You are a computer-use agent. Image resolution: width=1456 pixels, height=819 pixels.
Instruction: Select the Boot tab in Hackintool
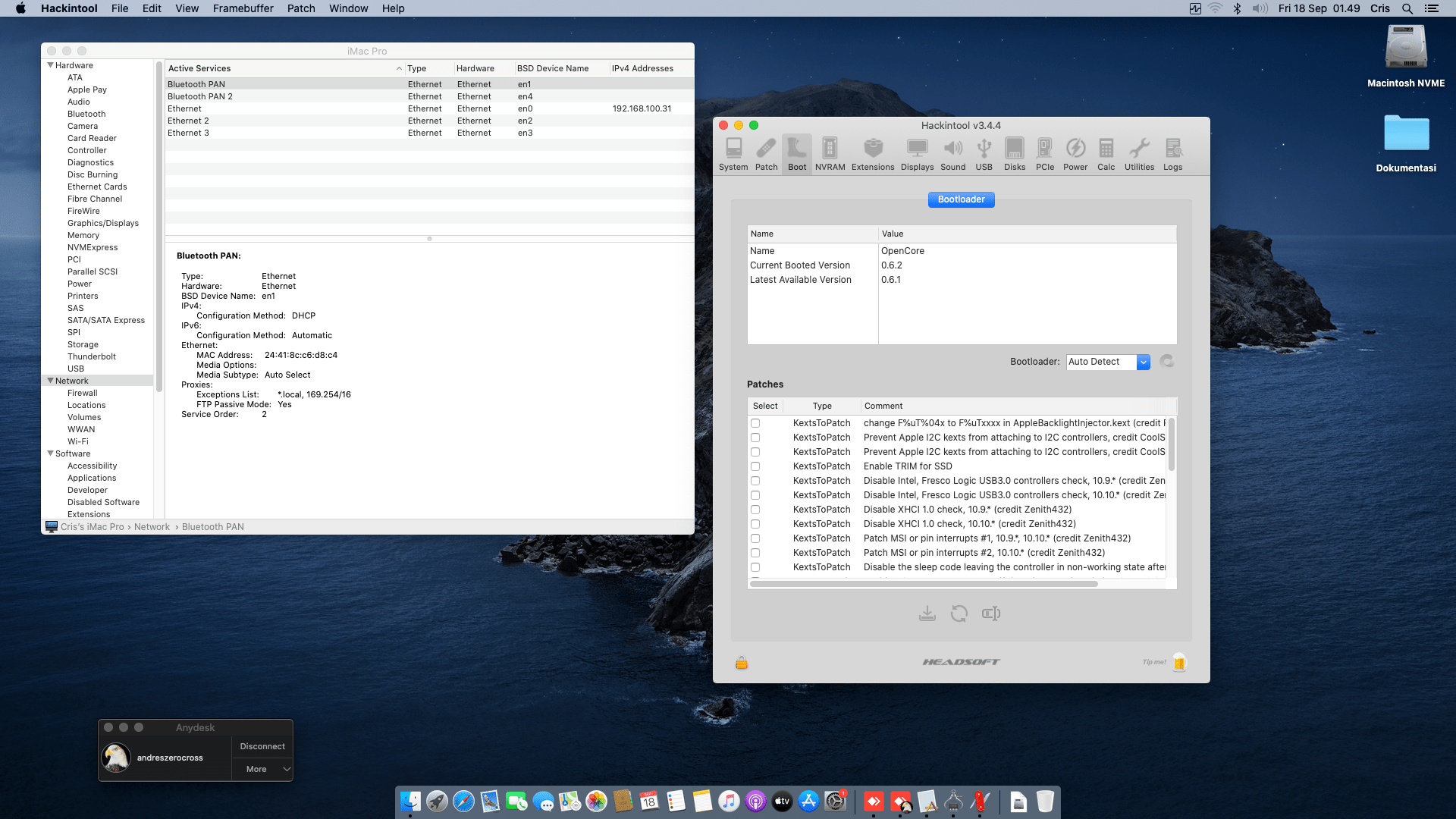[x=797, y=155]
